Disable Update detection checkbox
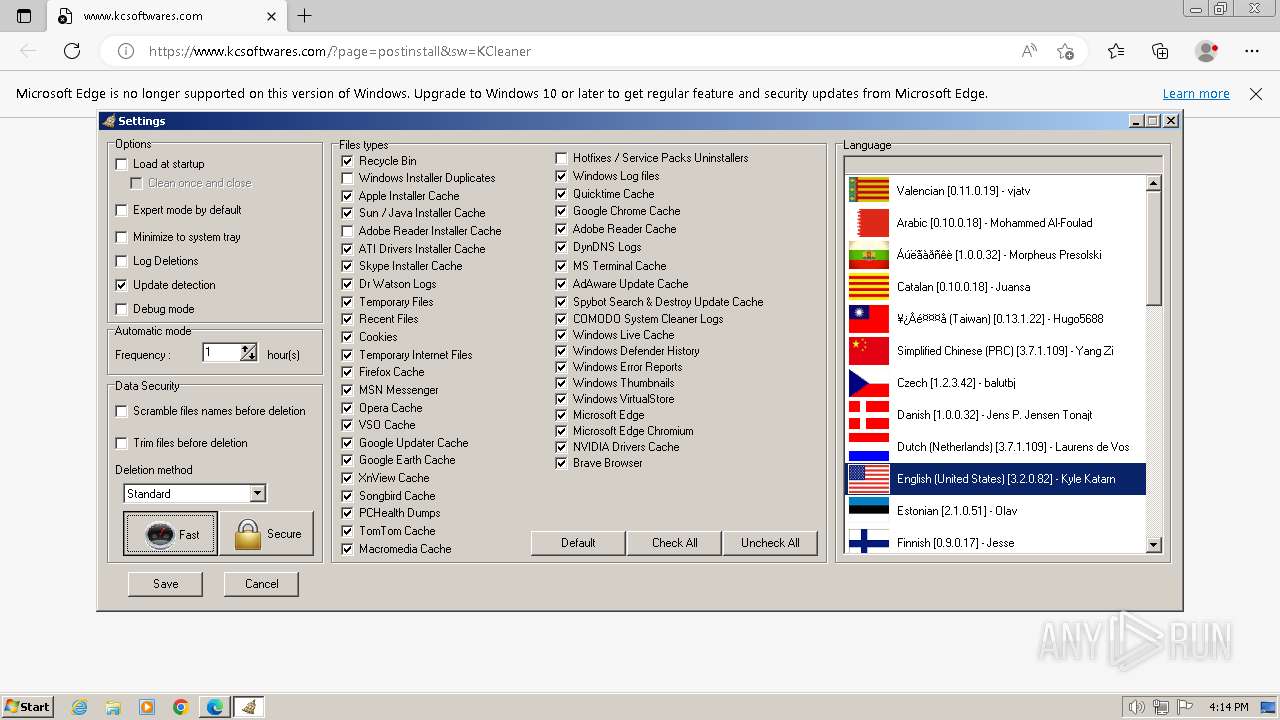Viewport: 1280px width, 720px height. click(x=122, y=285)
